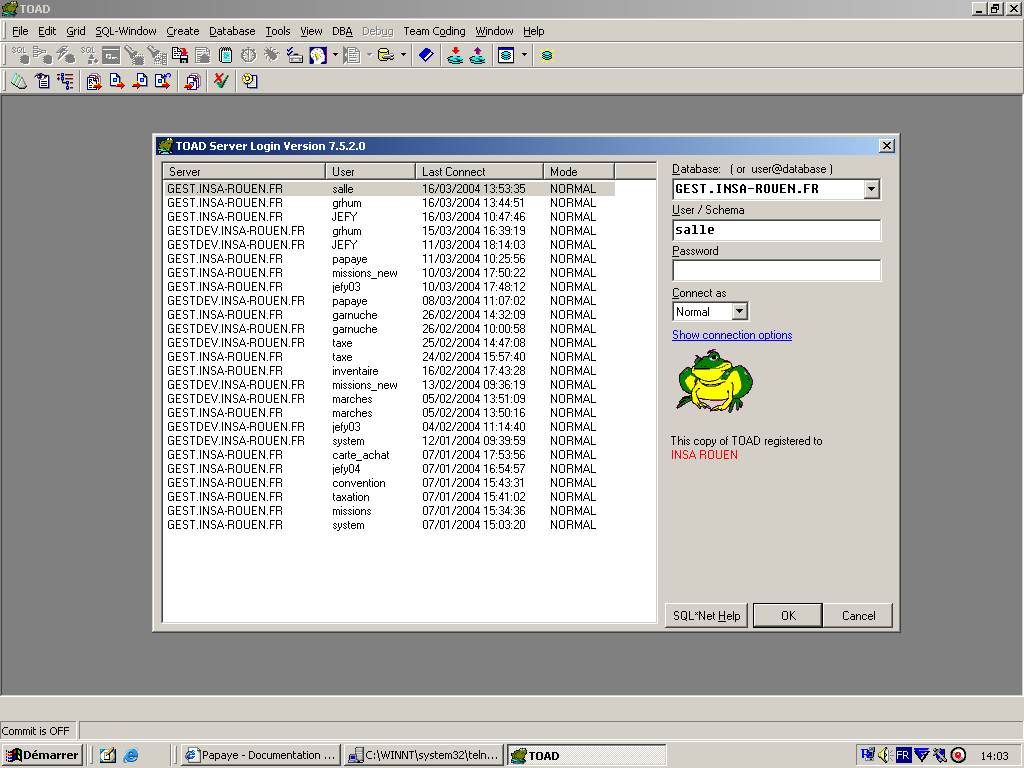The image size is (1024, 768).
Task: Click the database import red-arrow icon
Action: click(x=455, y=56)
